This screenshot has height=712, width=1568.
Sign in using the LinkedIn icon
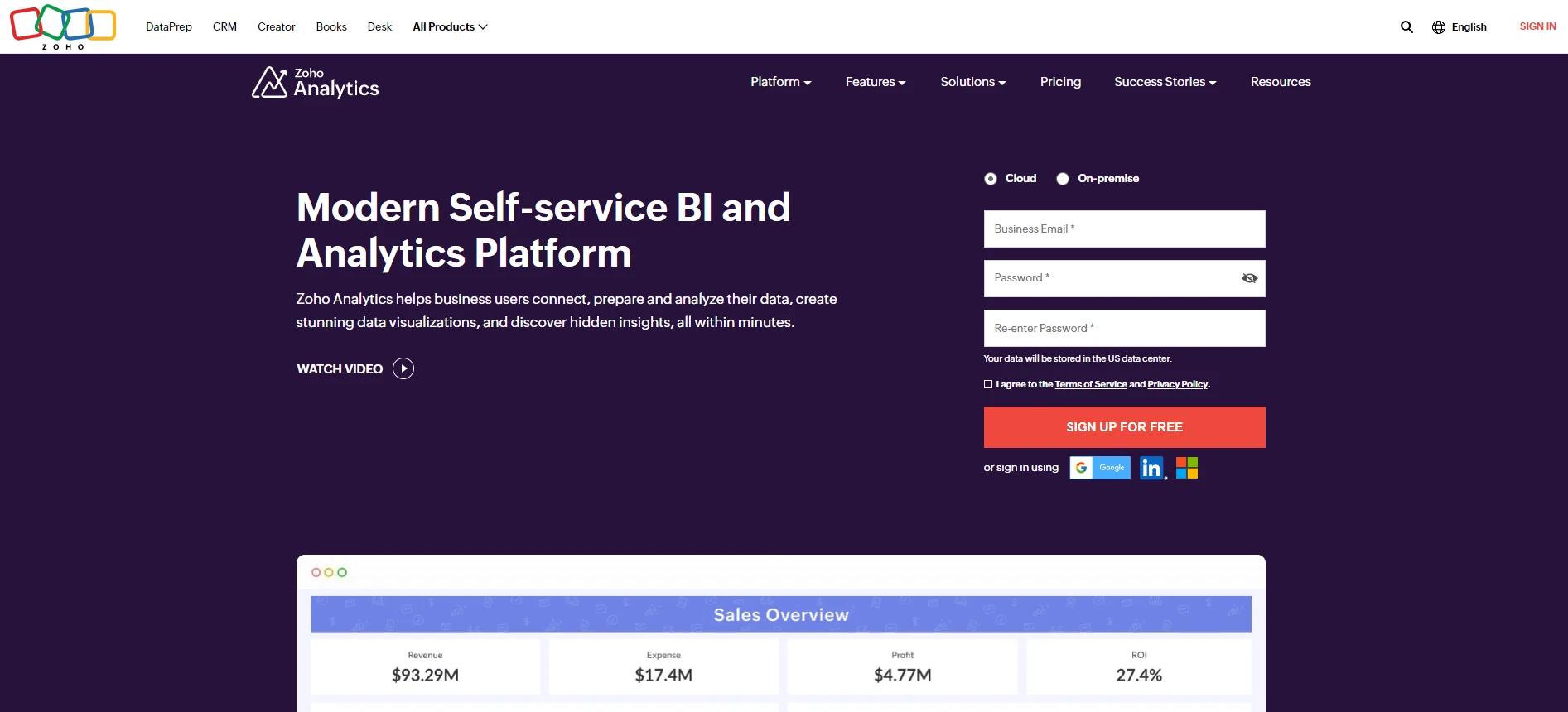(x=1151, y=469)
